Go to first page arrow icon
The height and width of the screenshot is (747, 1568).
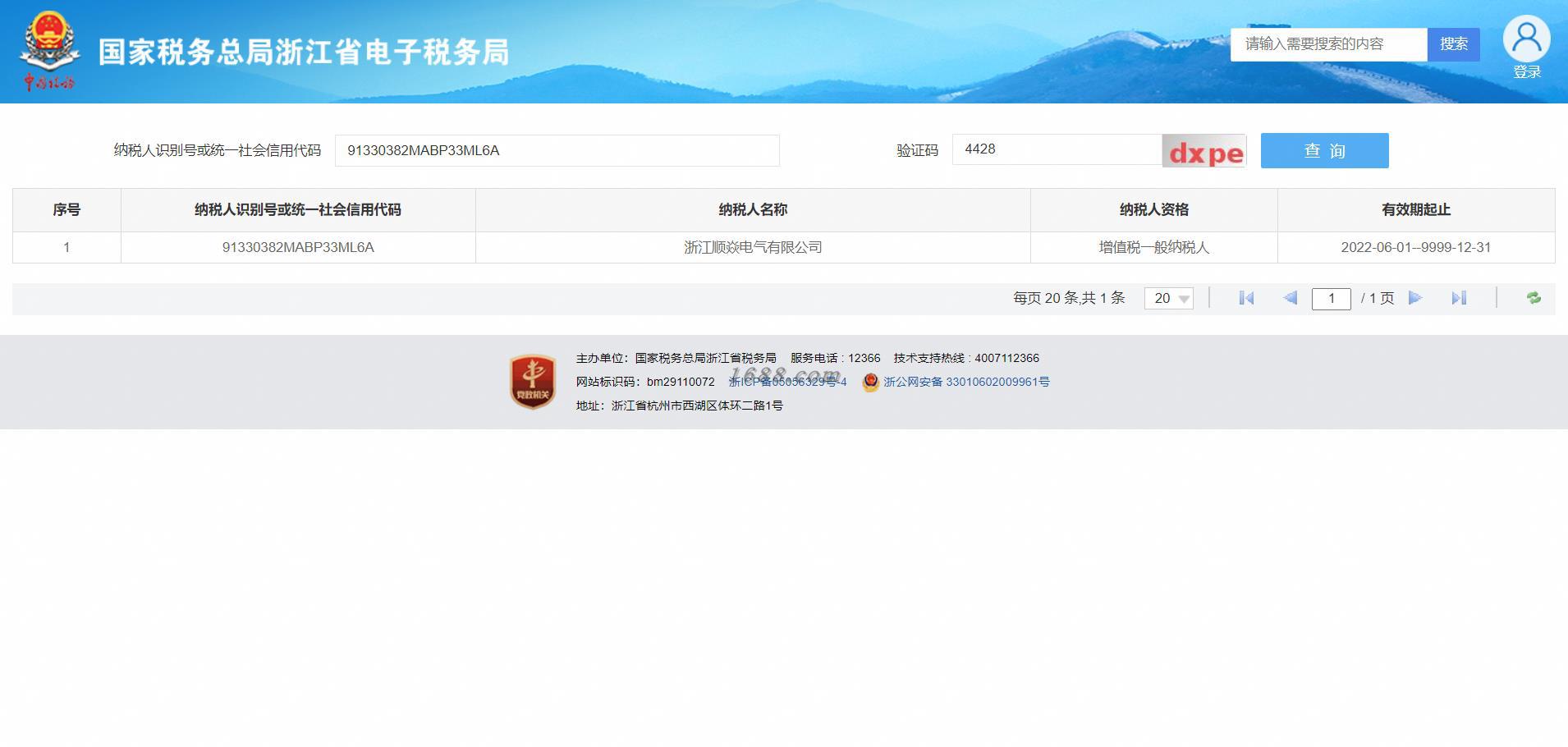(x=1246, y=298)
